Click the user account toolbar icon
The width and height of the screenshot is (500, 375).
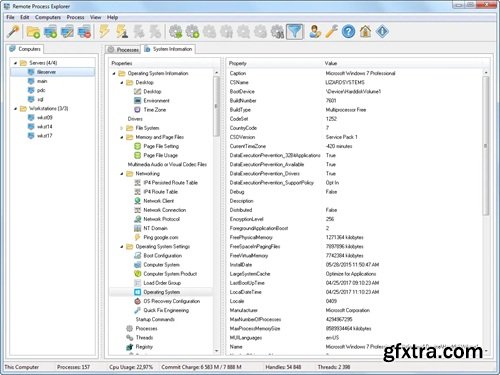315,32
